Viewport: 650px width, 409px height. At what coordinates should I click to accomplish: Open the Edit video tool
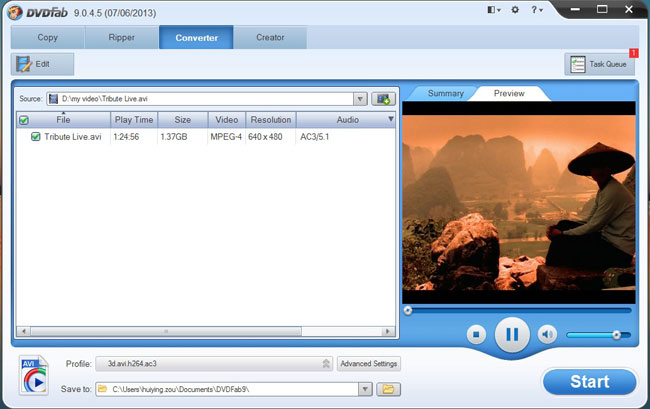(42, 64)
